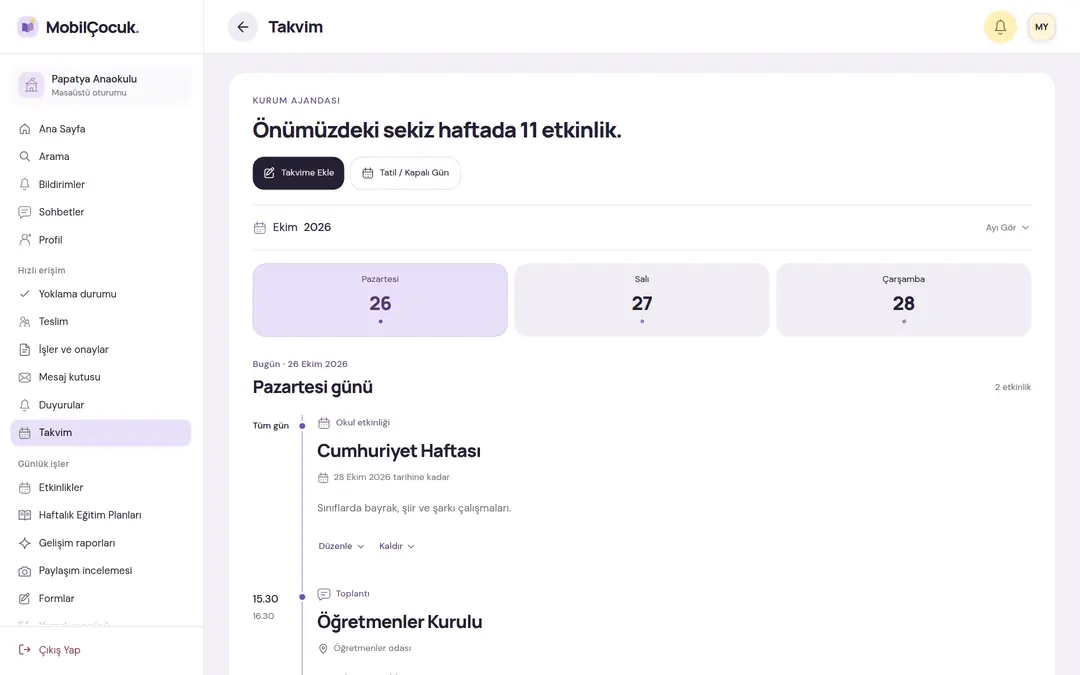Click the '2 etkinlik' count text
The width and height of the screenshot is (1080, 675).
[x=1012, y=387]
